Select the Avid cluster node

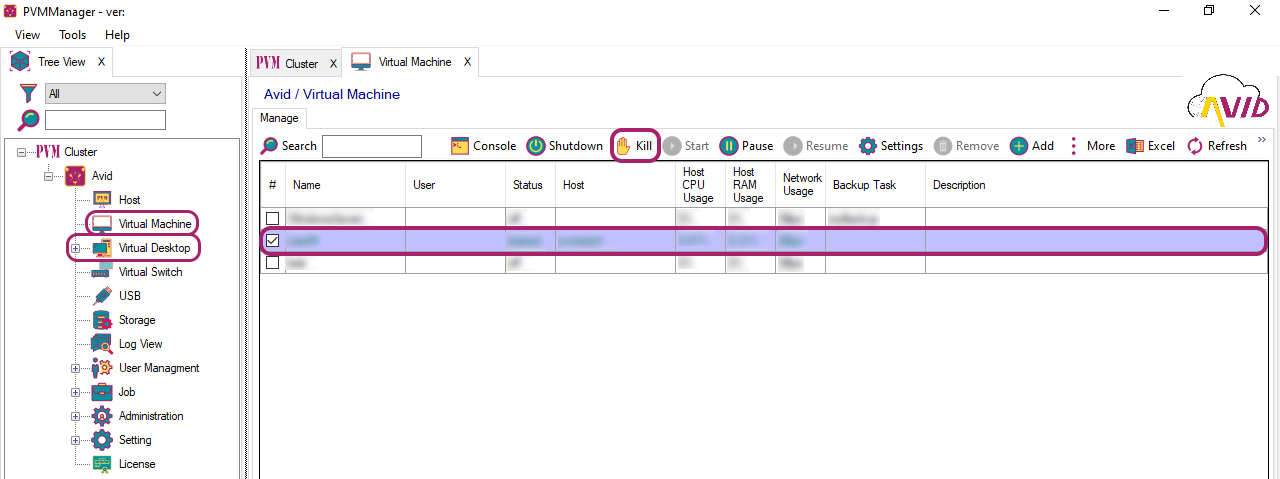click(x=102, y=176)
